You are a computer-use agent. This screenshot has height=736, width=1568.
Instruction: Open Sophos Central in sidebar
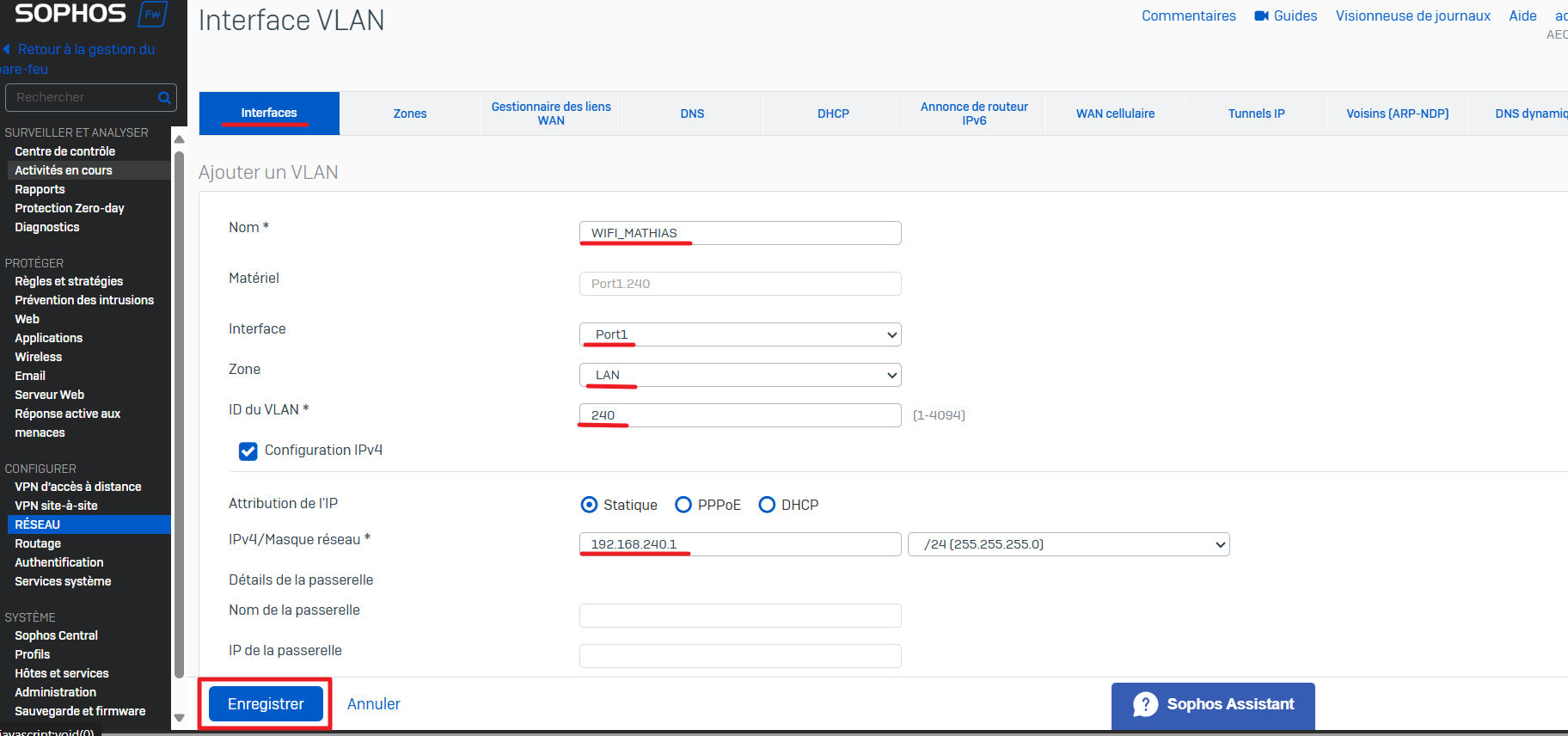coord(57,635)
